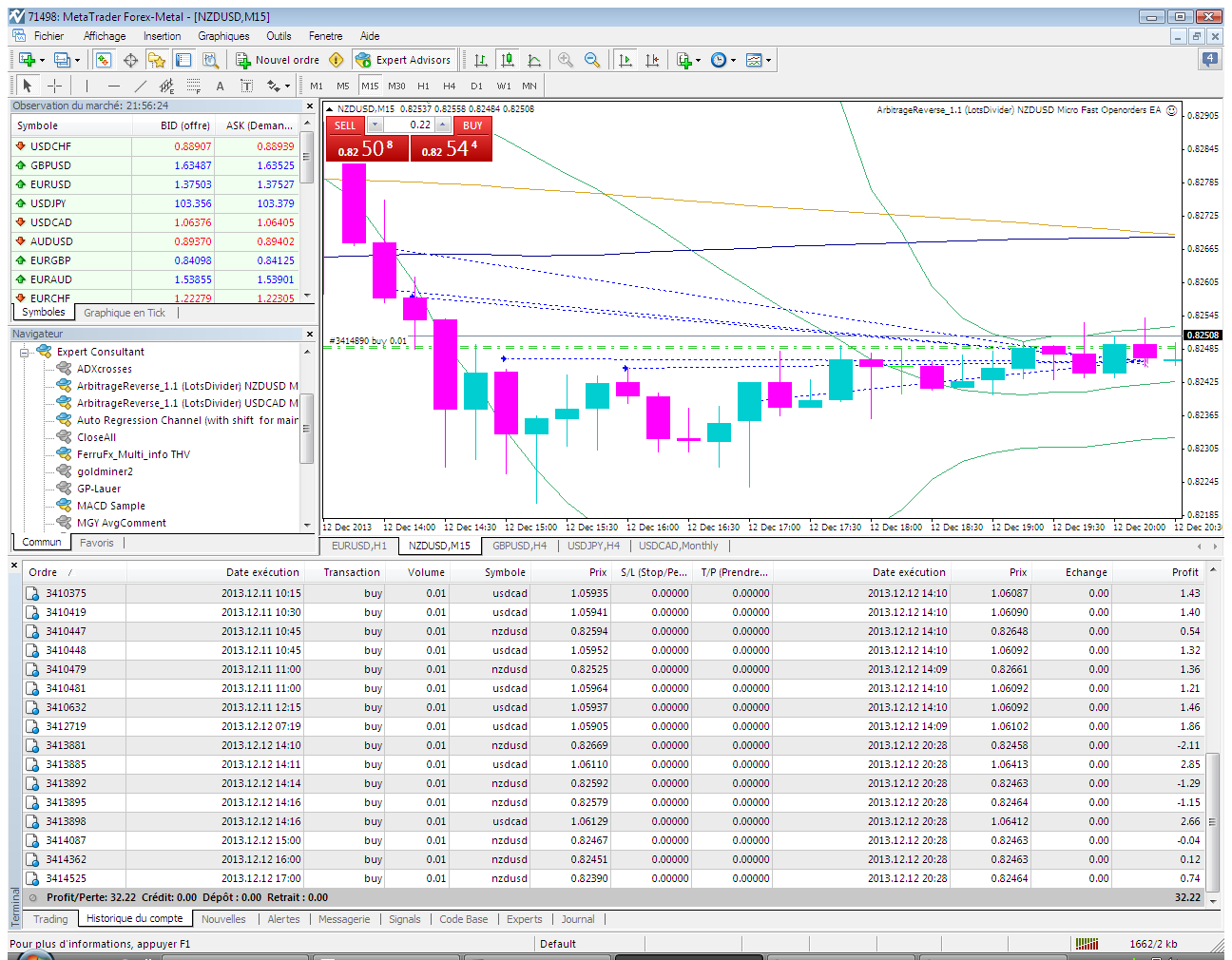This screenshot has width=1232, height=960.
Task: Select the Fibonacci retracement tool
Action: pyautogui.click(x=193, y=86)
